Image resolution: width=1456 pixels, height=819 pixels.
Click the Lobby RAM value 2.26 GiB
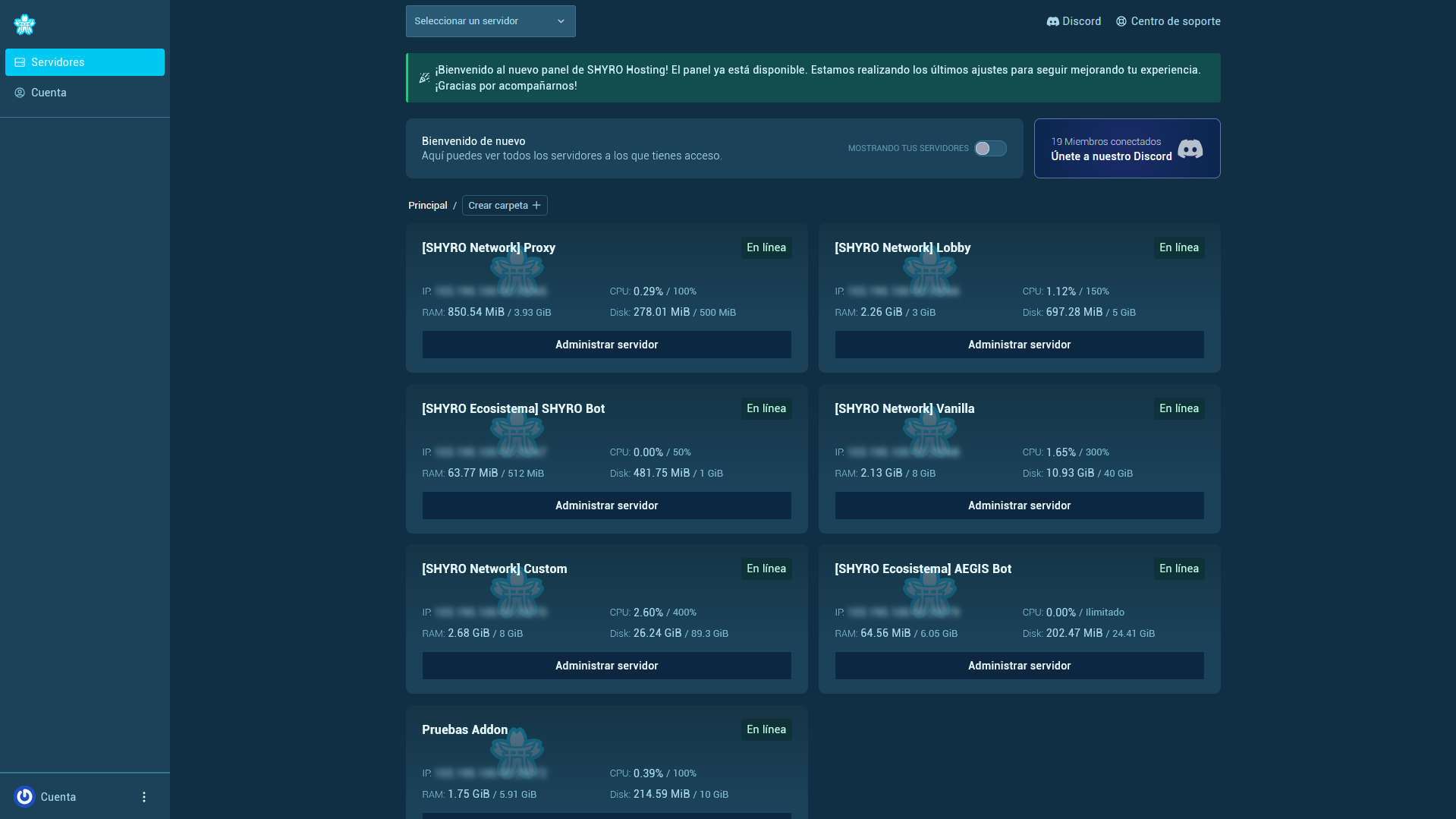pos(881,312)
